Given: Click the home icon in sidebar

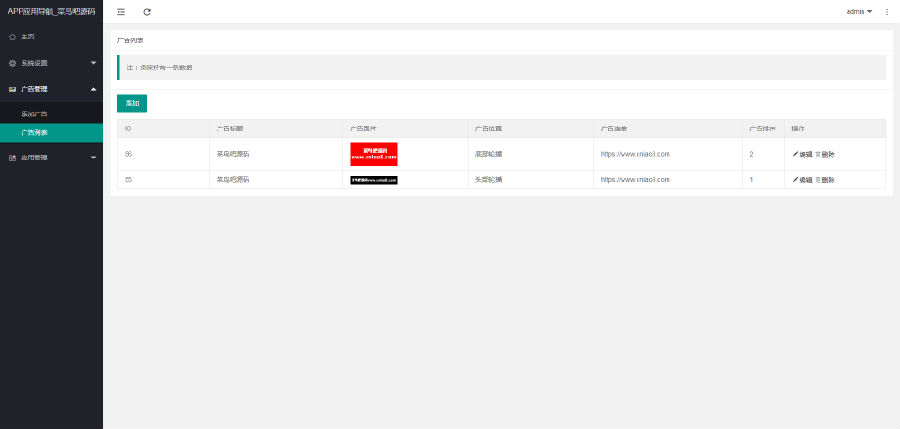Looking at the screenshot, I should 12,36.
